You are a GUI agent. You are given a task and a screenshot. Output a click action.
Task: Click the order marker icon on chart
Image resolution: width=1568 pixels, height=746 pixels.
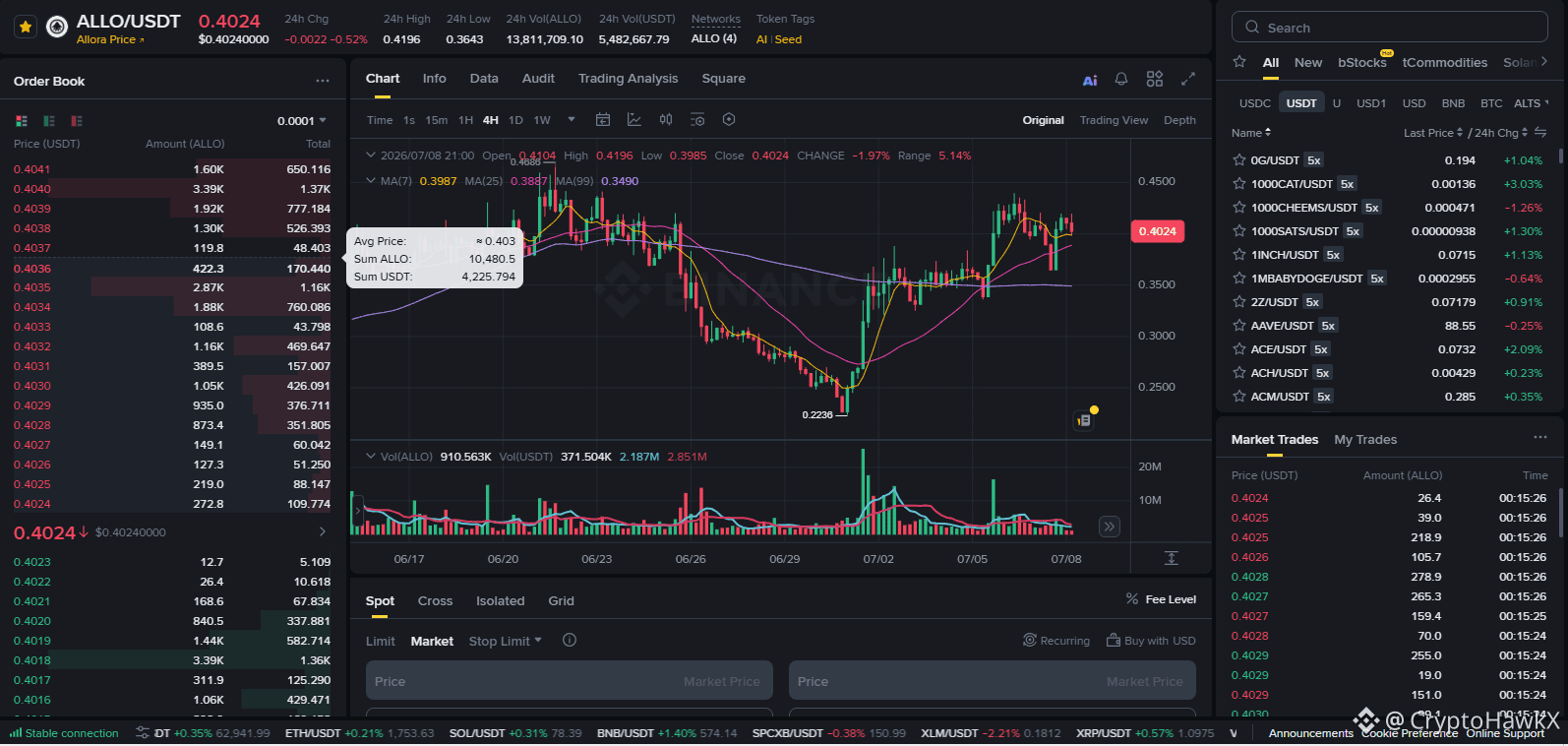point(1084,420)
